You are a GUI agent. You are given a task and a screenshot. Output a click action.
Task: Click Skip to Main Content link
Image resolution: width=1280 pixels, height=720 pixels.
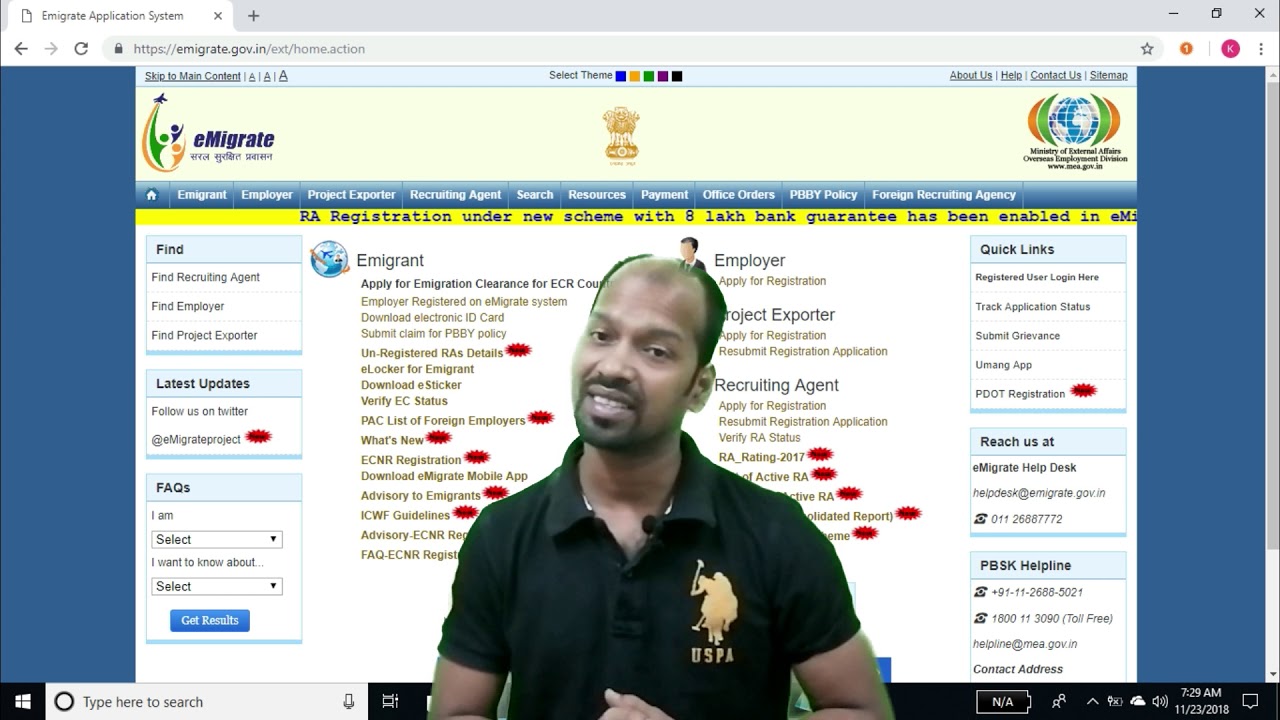tap(193, 76)
